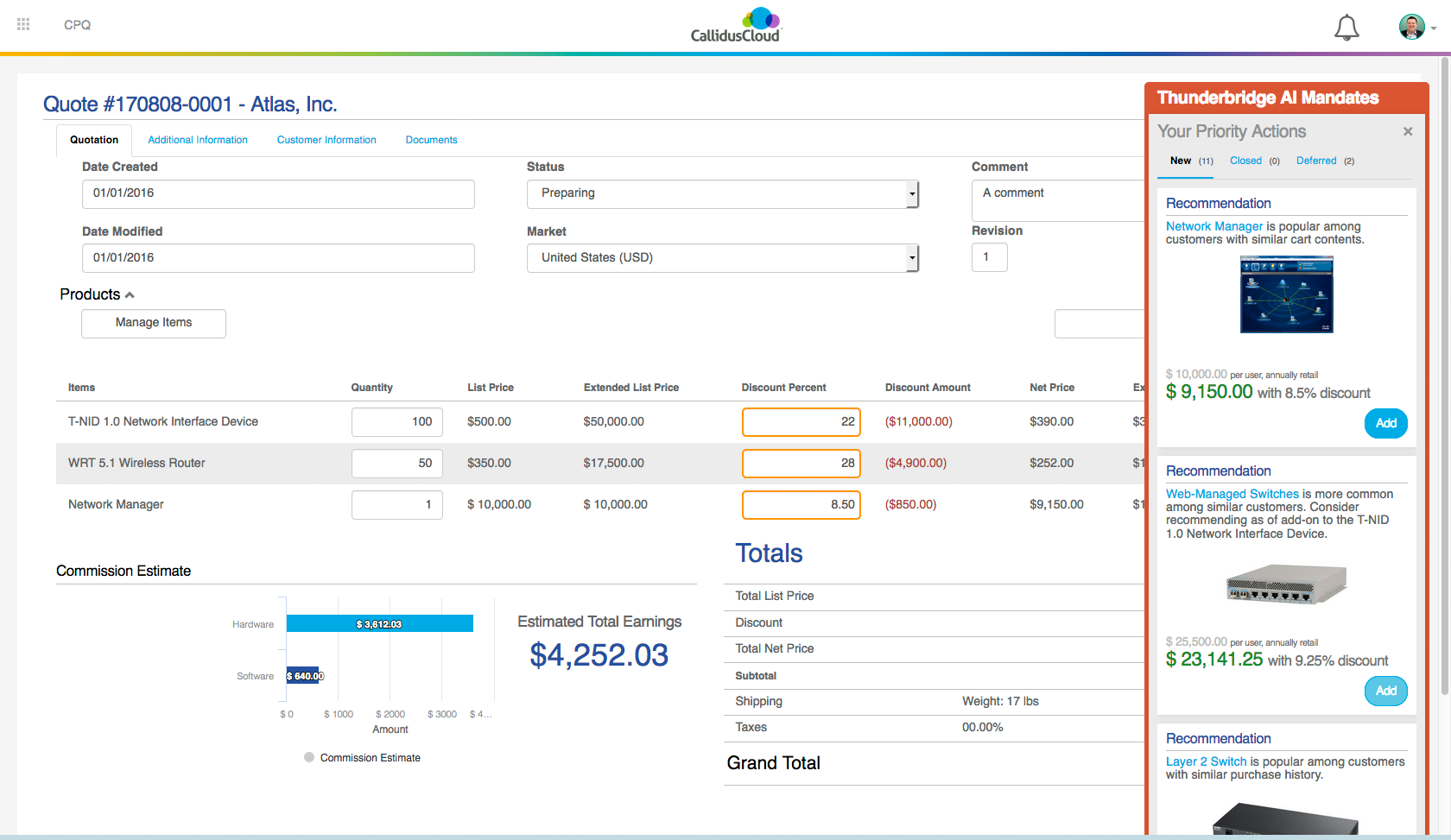Open the Documents tab
1451x840 pixels.
pos(431,139)
